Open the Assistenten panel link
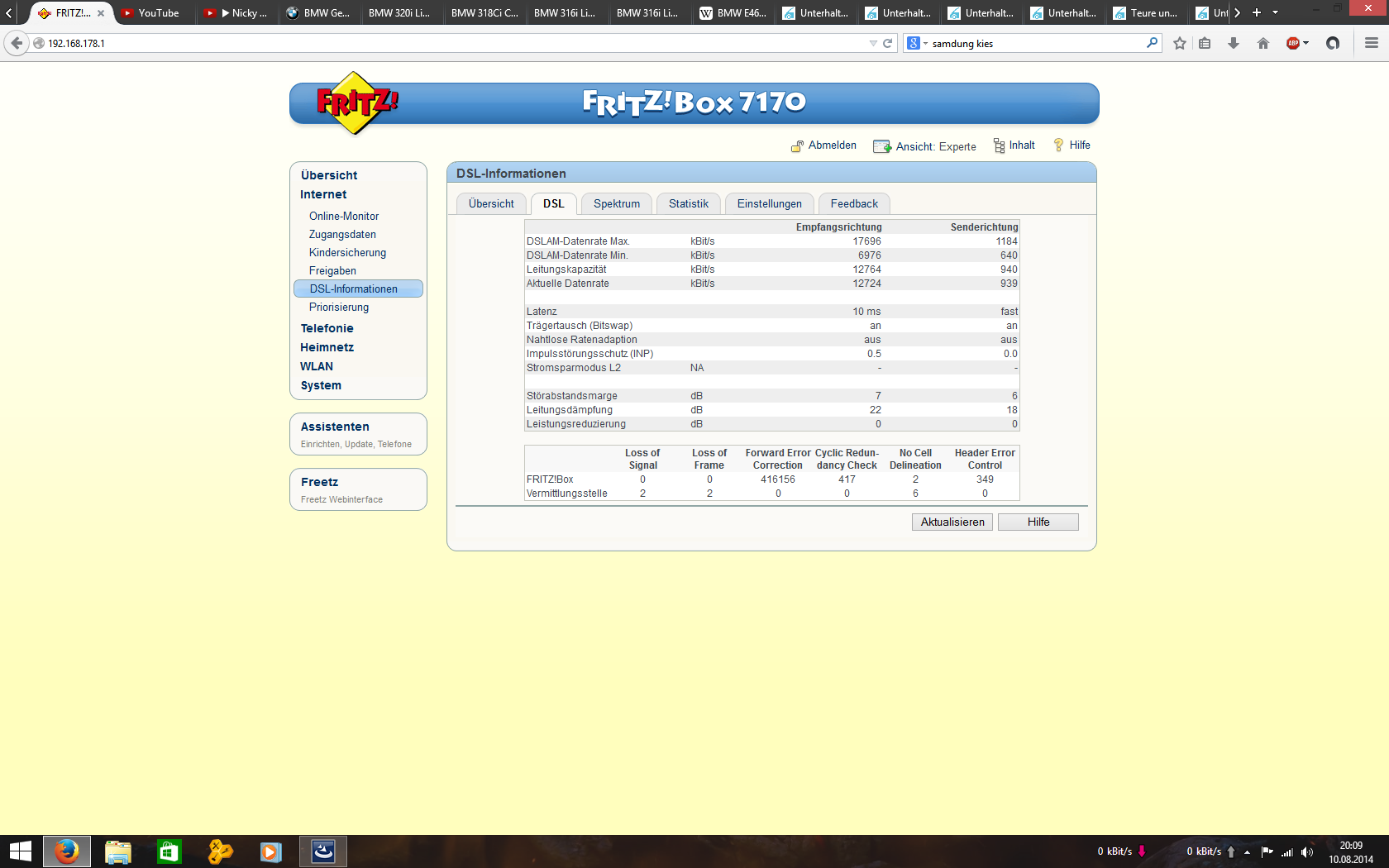Image resolution: width=1389 pixels, height=868 pixels. [x=335, y=427]
